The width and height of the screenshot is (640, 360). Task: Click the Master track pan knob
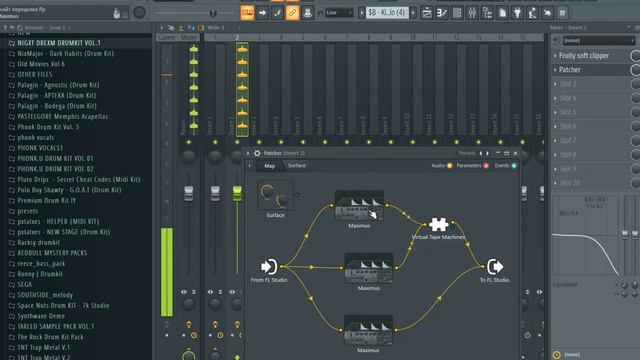(x=189, y=157)
